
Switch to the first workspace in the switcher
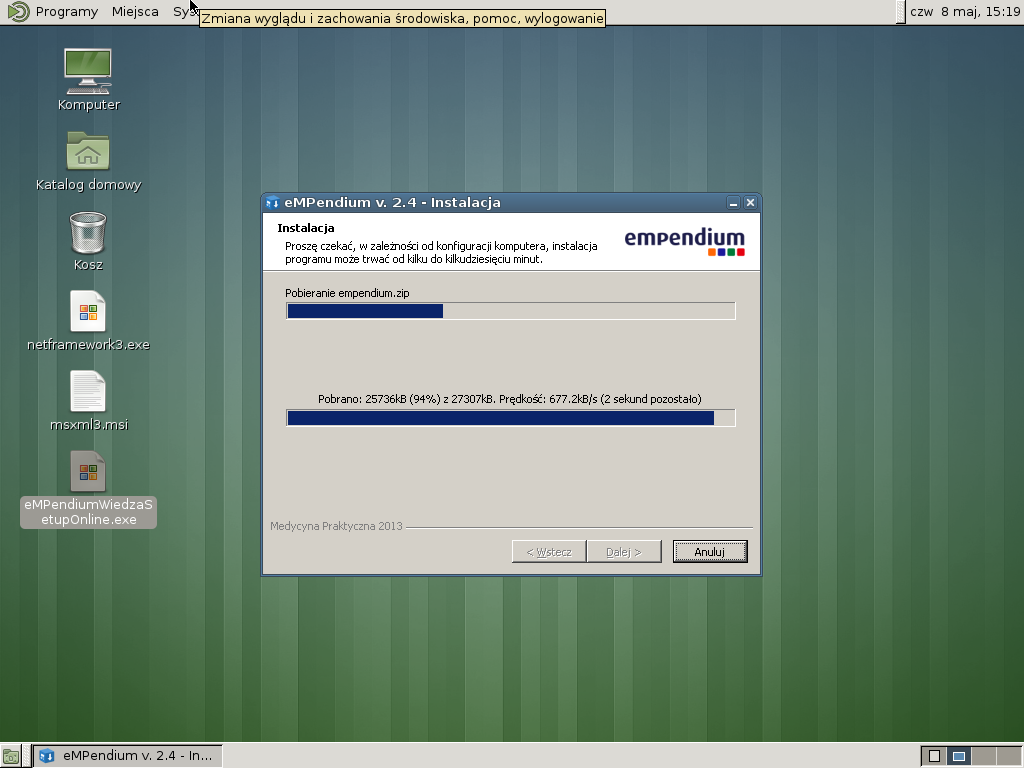934,756
